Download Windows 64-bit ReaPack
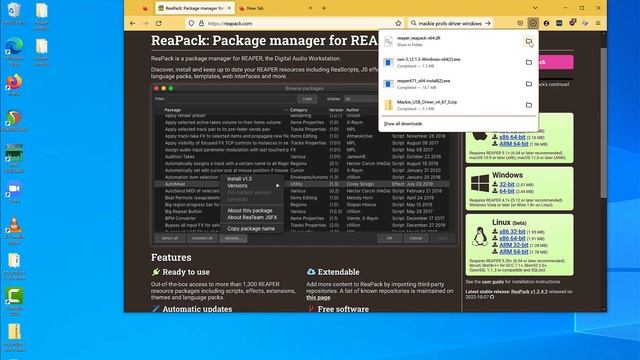Image resolution: width=640 pixels, height=360 pixels. coord(507,191)
